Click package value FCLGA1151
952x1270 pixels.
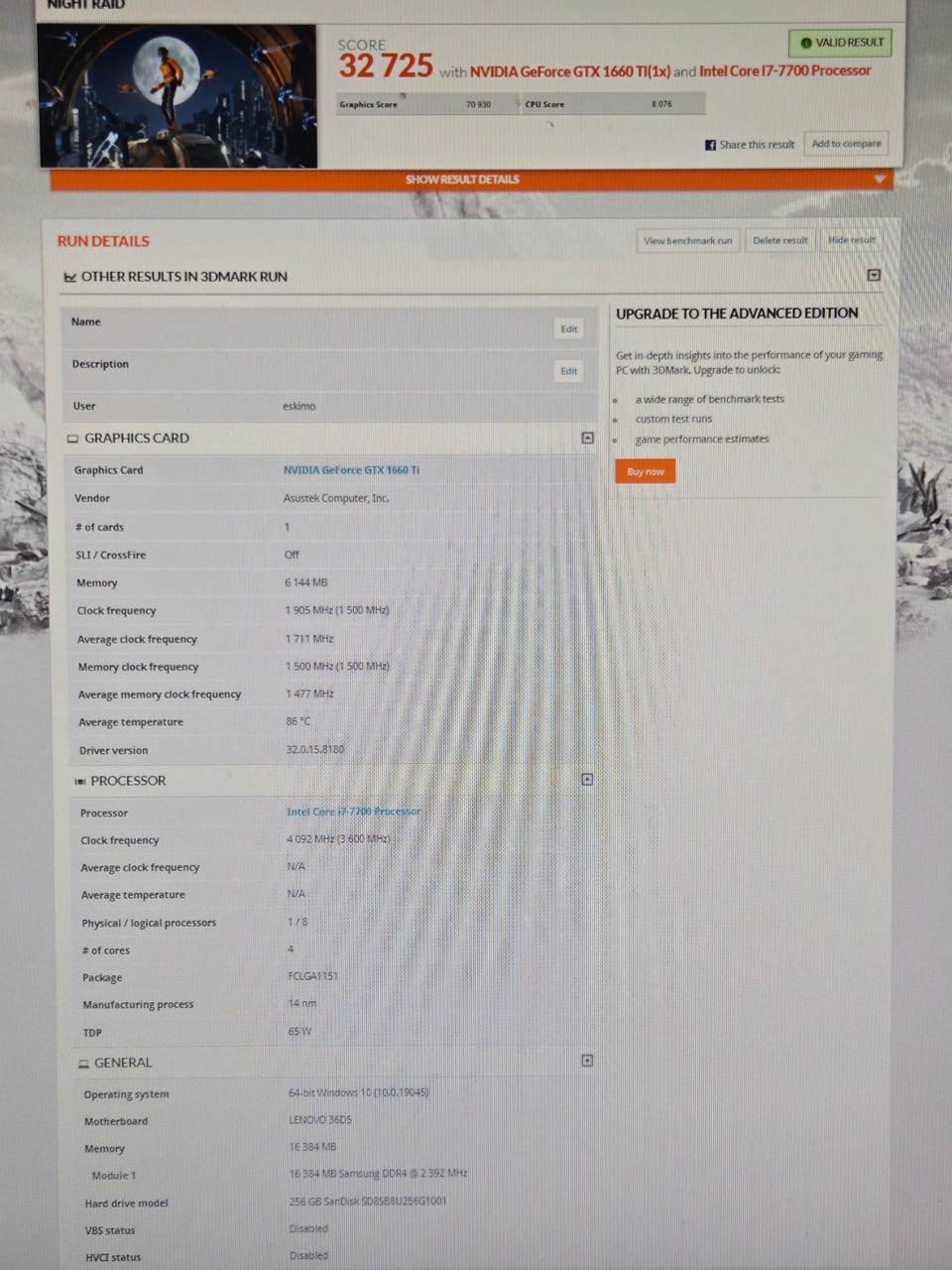tap(312, 976)
